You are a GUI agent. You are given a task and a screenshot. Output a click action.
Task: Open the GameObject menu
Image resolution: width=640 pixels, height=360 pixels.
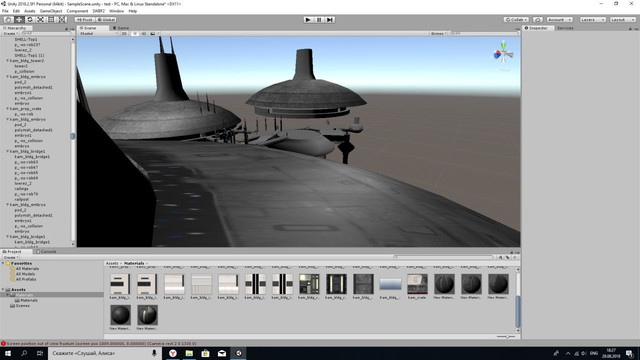tap(51, 11)
